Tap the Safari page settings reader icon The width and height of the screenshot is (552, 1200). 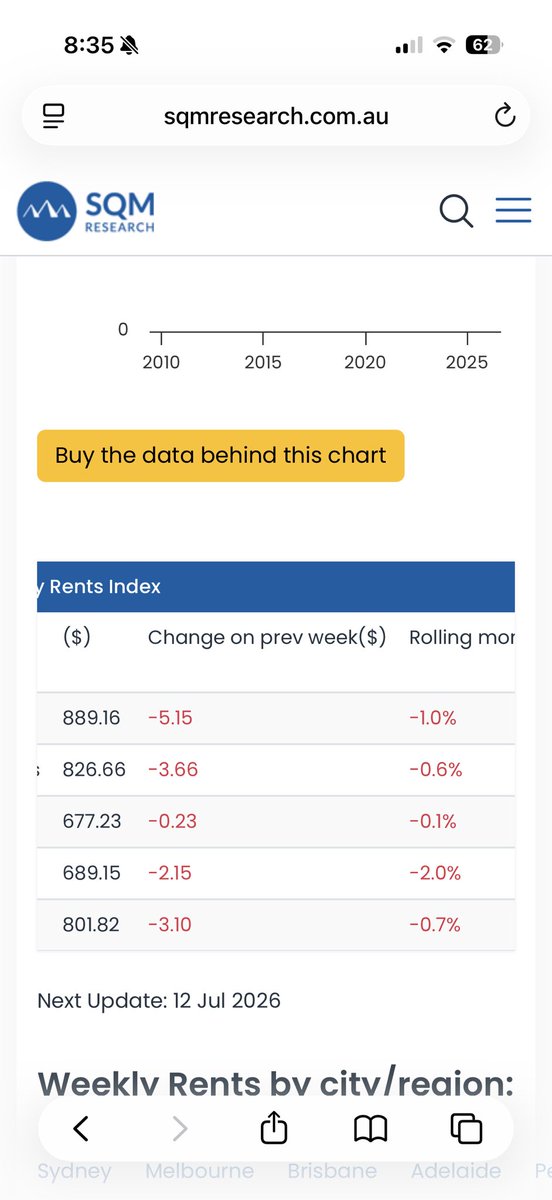click(x=54, y=116)
